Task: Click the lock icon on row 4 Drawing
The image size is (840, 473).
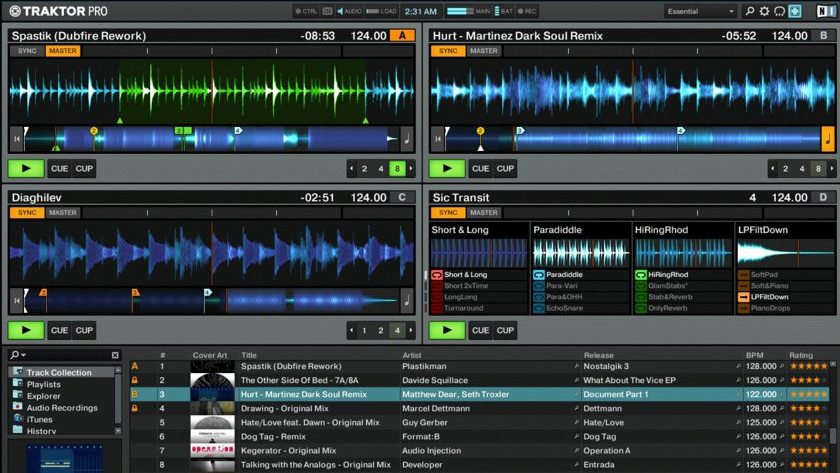Action: tap(134, 408)
